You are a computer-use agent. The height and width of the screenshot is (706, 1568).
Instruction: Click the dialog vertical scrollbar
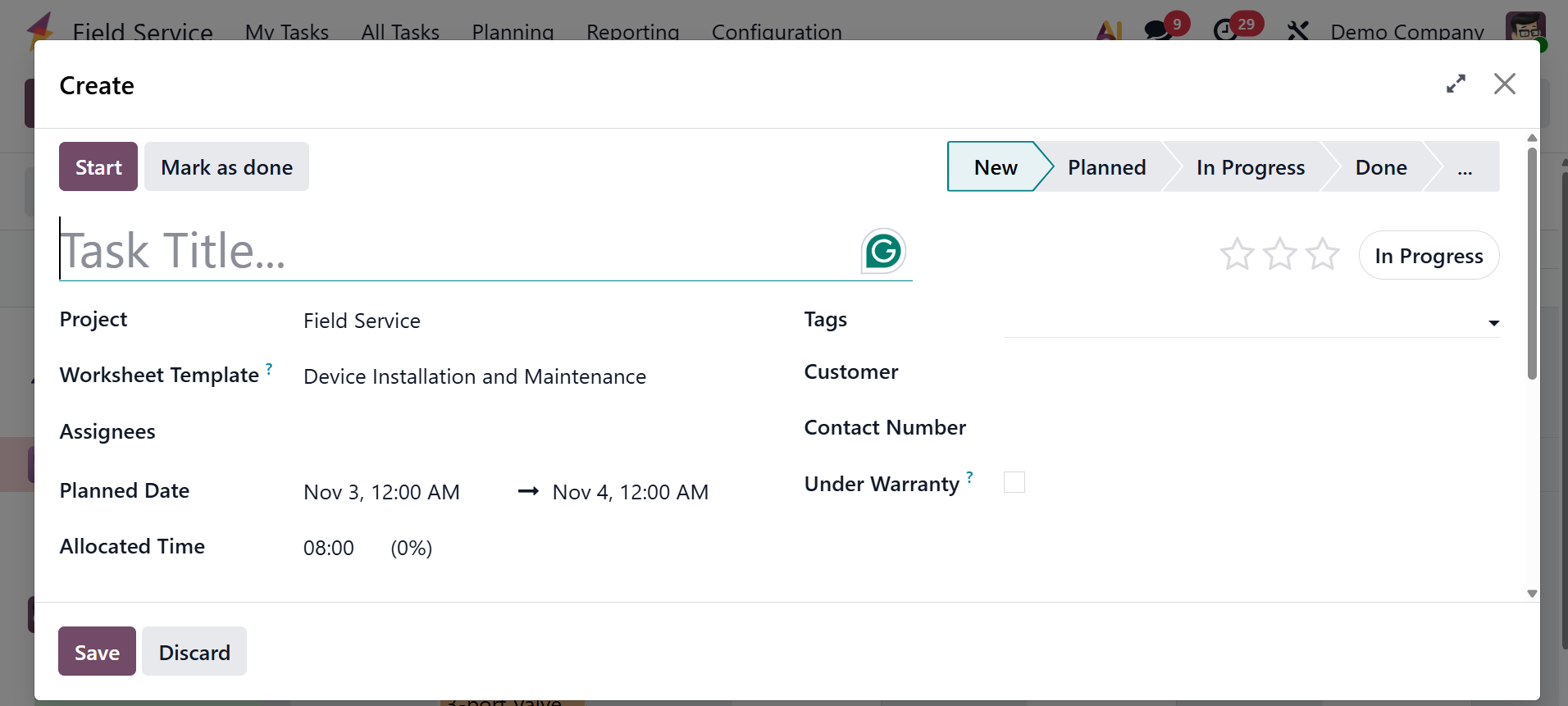click(1531, 262)
